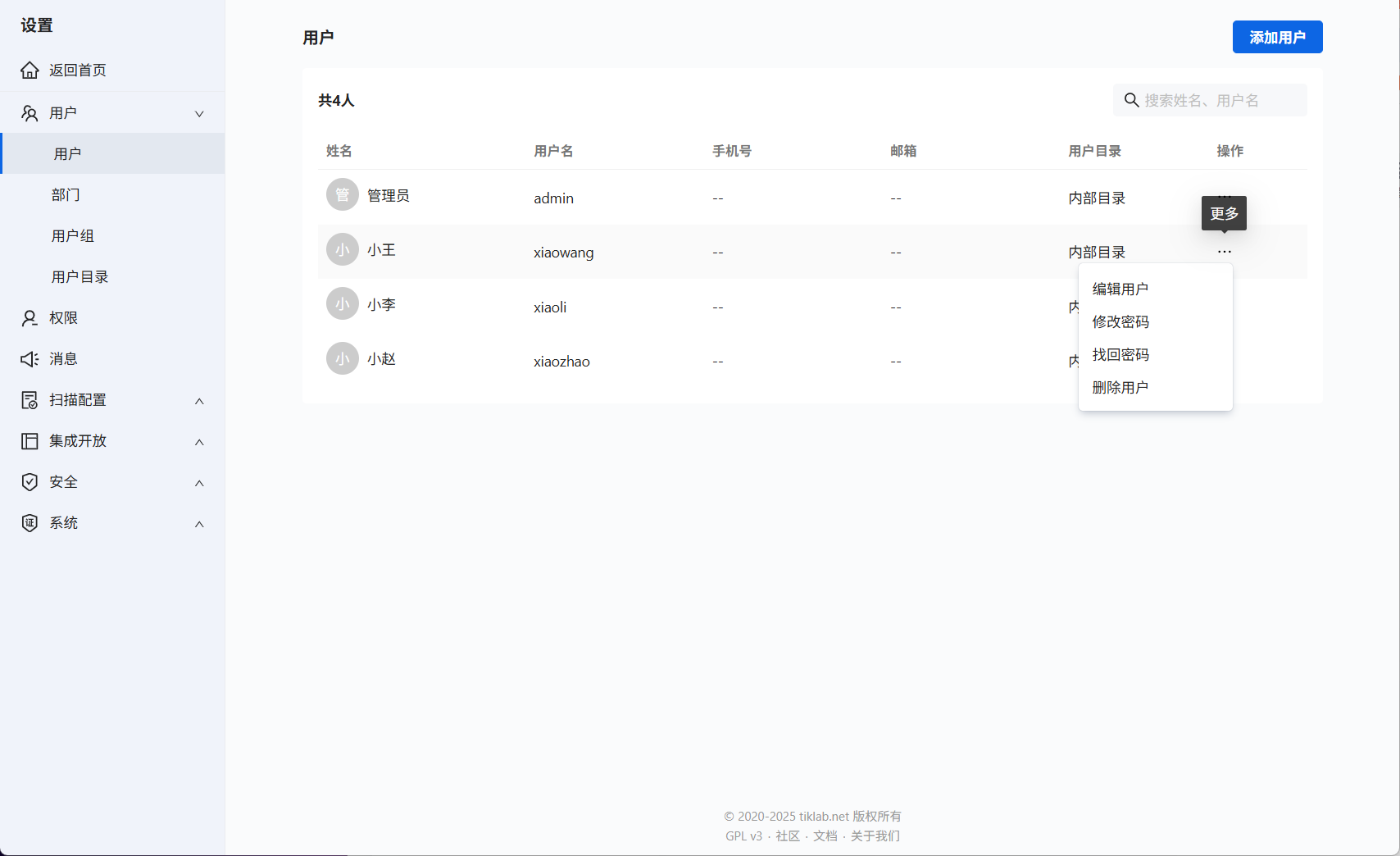
Task: Choose 找回密码 from the popup menu
Action: [1156, 354]
